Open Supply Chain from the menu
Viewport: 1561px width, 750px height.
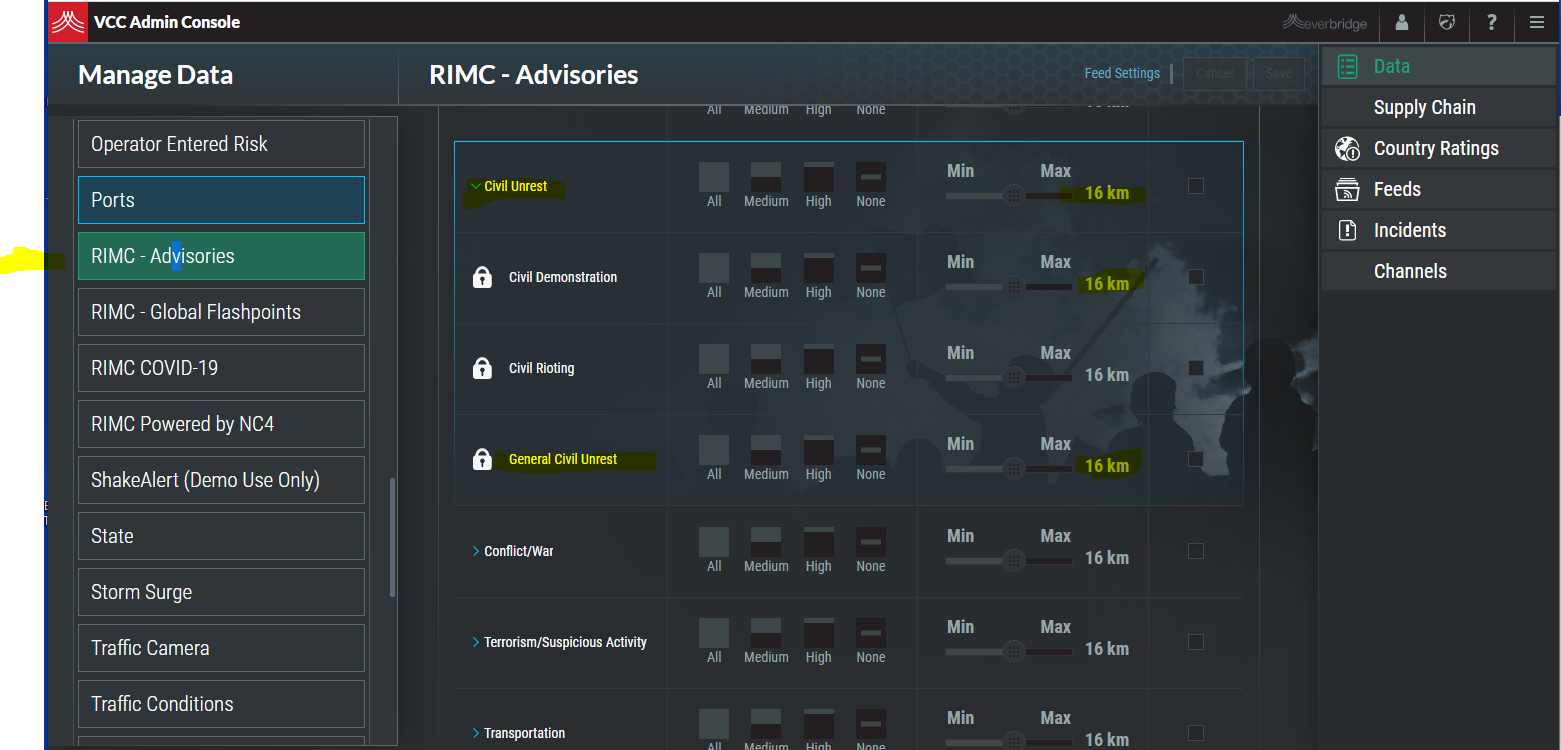pyautogui.click(x=1439, y=108)
